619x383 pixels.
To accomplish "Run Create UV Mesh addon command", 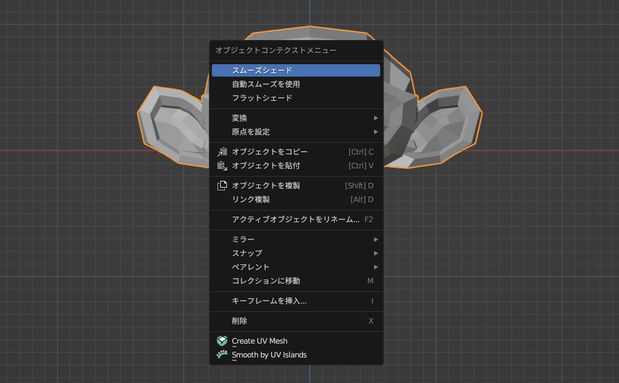I will click(296, 341).
